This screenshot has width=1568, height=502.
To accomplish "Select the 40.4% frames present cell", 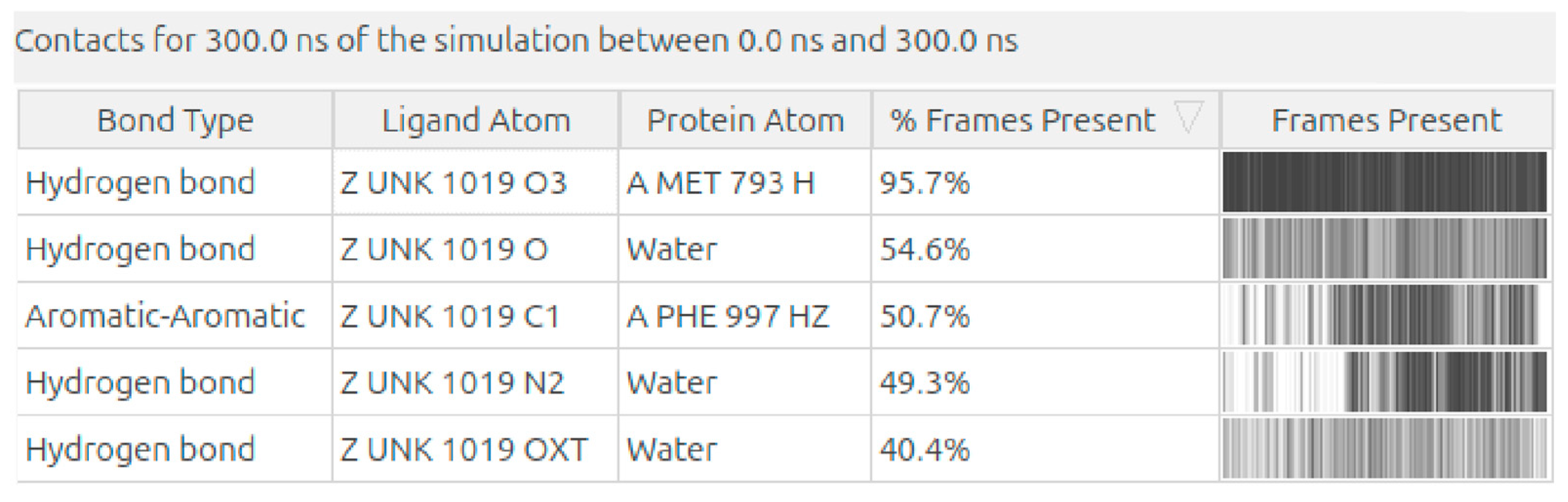I will coord(925,449).
